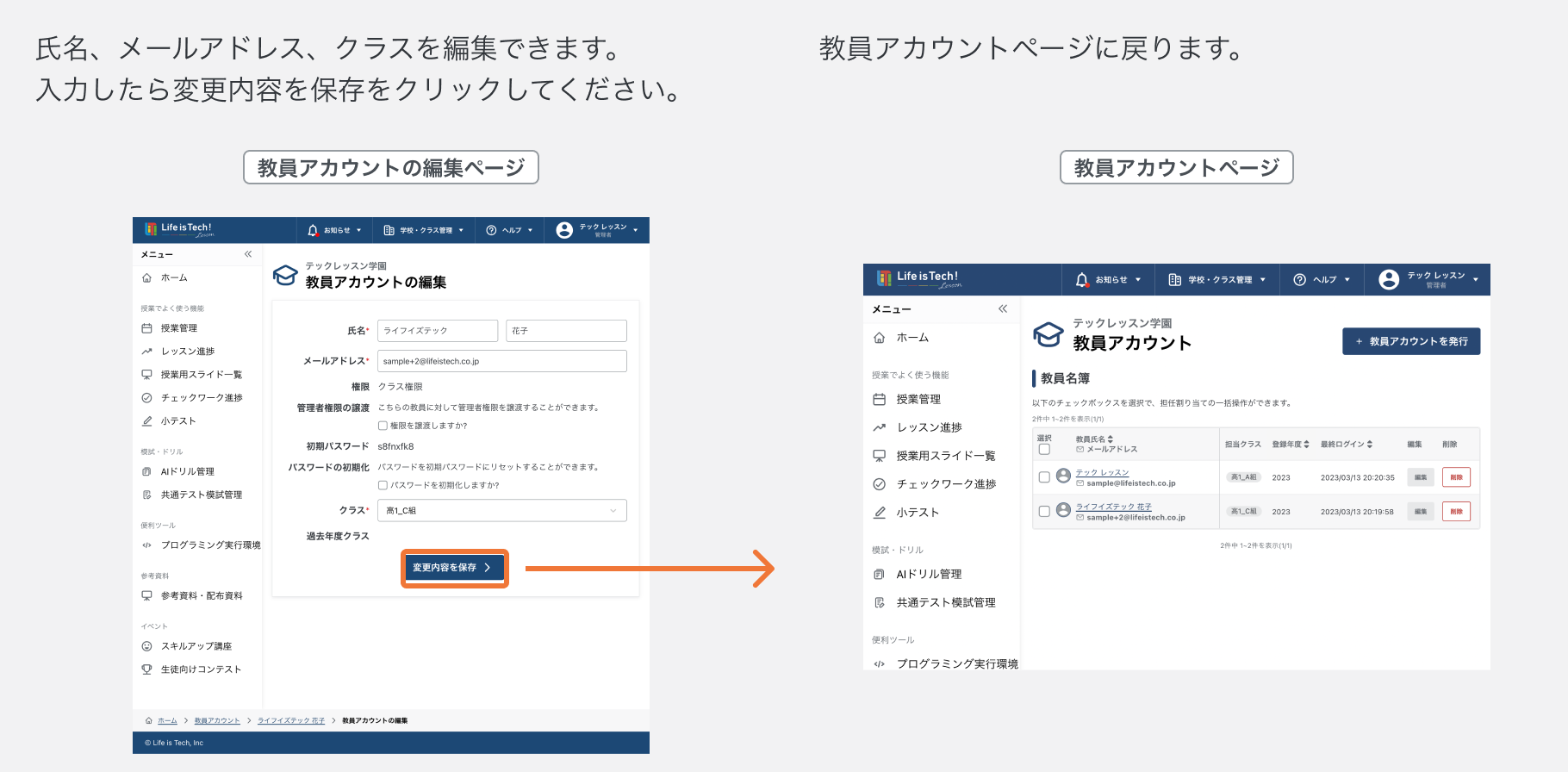Click Life is Tech! logo on the edit page
The height and width of the screenshot is (772, 1568).
[x=179, y=229]
